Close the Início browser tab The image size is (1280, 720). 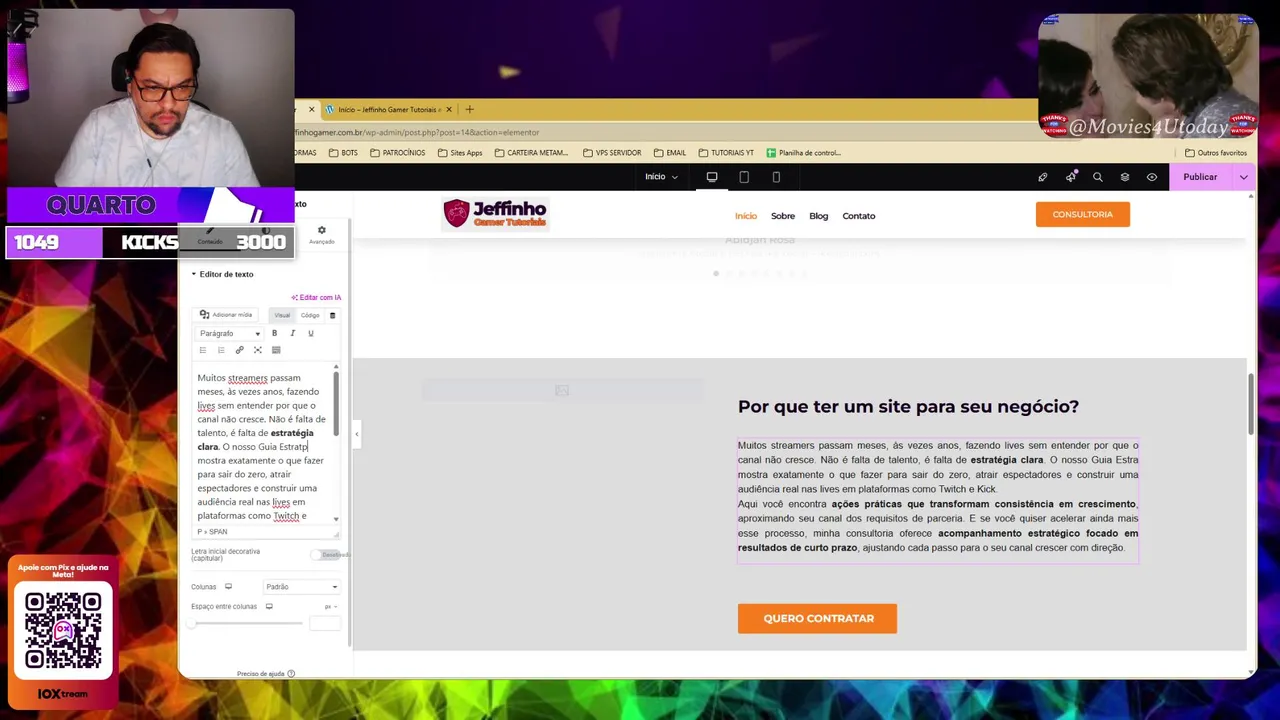tap(449, 109)
